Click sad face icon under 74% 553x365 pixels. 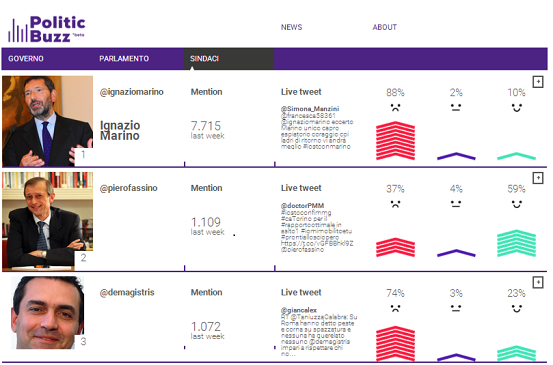pyautogui.click(x=395, y=308)
